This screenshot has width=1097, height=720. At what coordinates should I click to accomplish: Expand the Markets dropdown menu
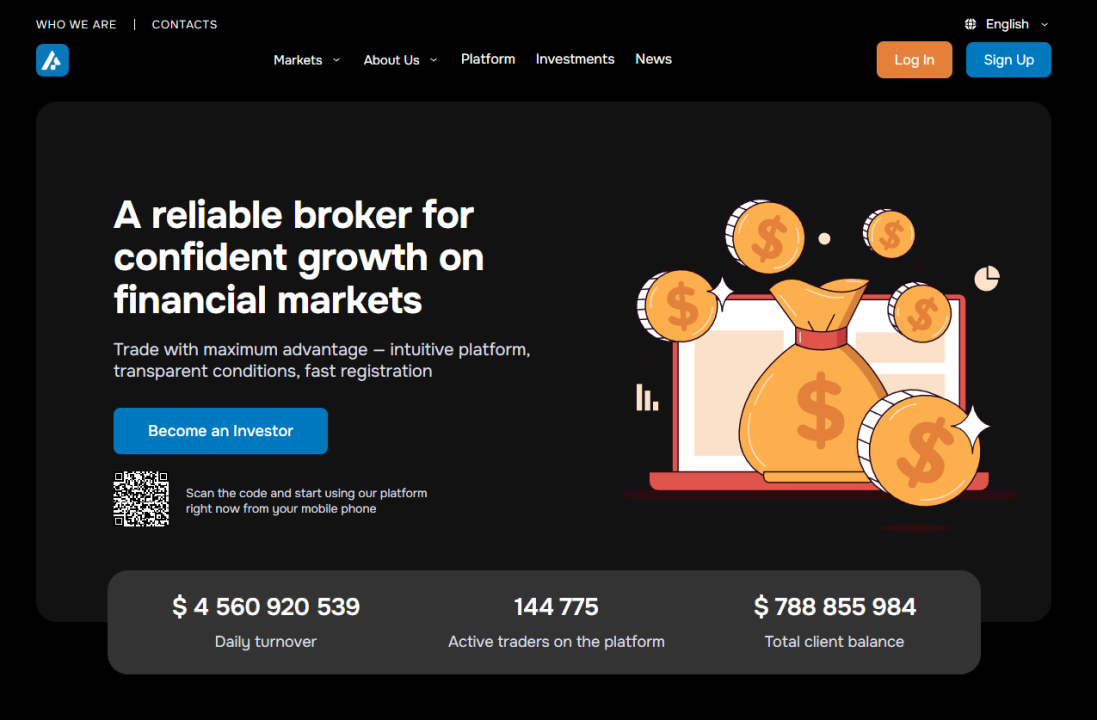[306, 60]
